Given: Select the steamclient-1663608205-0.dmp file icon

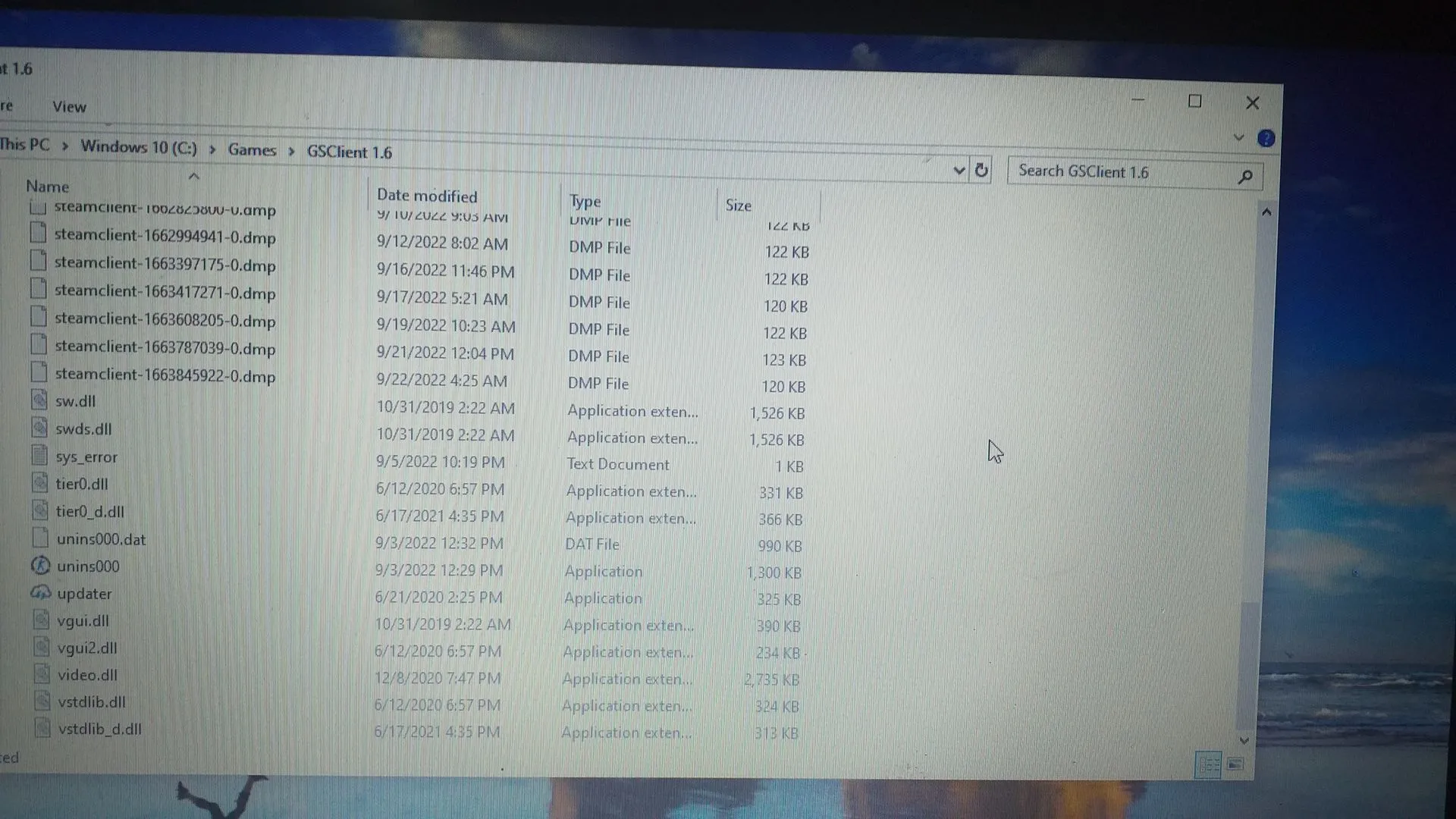Looking at the screenshot, I should coord(39,317).
